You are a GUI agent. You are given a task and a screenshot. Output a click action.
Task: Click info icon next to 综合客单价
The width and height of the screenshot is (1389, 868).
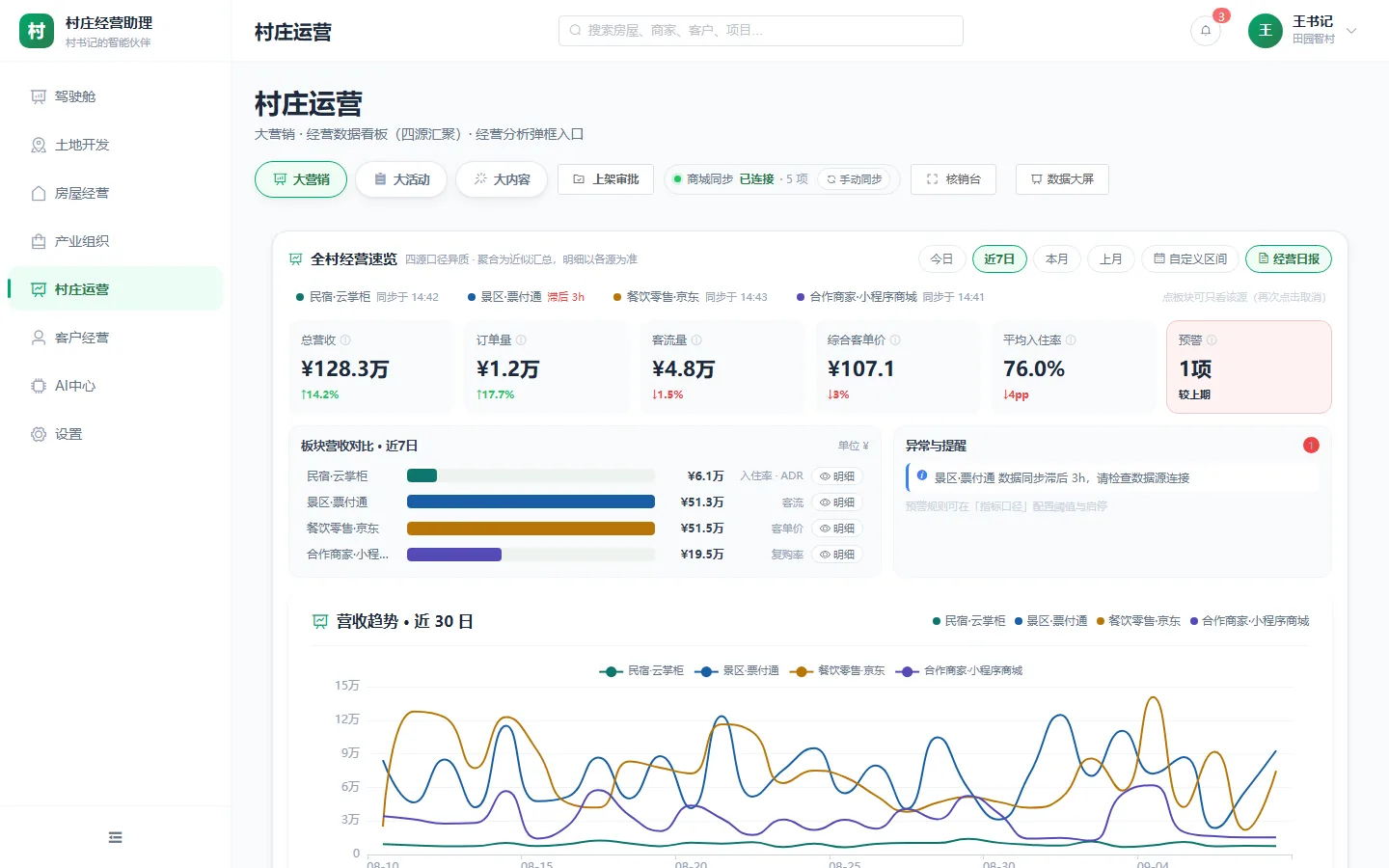pos(895,340)
